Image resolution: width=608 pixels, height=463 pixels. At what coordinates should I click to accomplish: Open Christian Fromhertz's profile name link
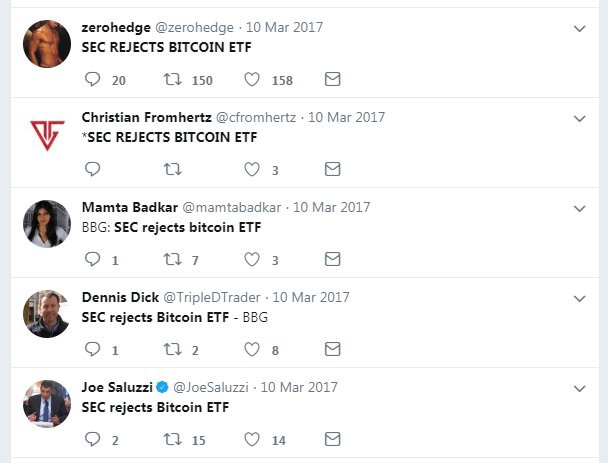tap(145, 117)
